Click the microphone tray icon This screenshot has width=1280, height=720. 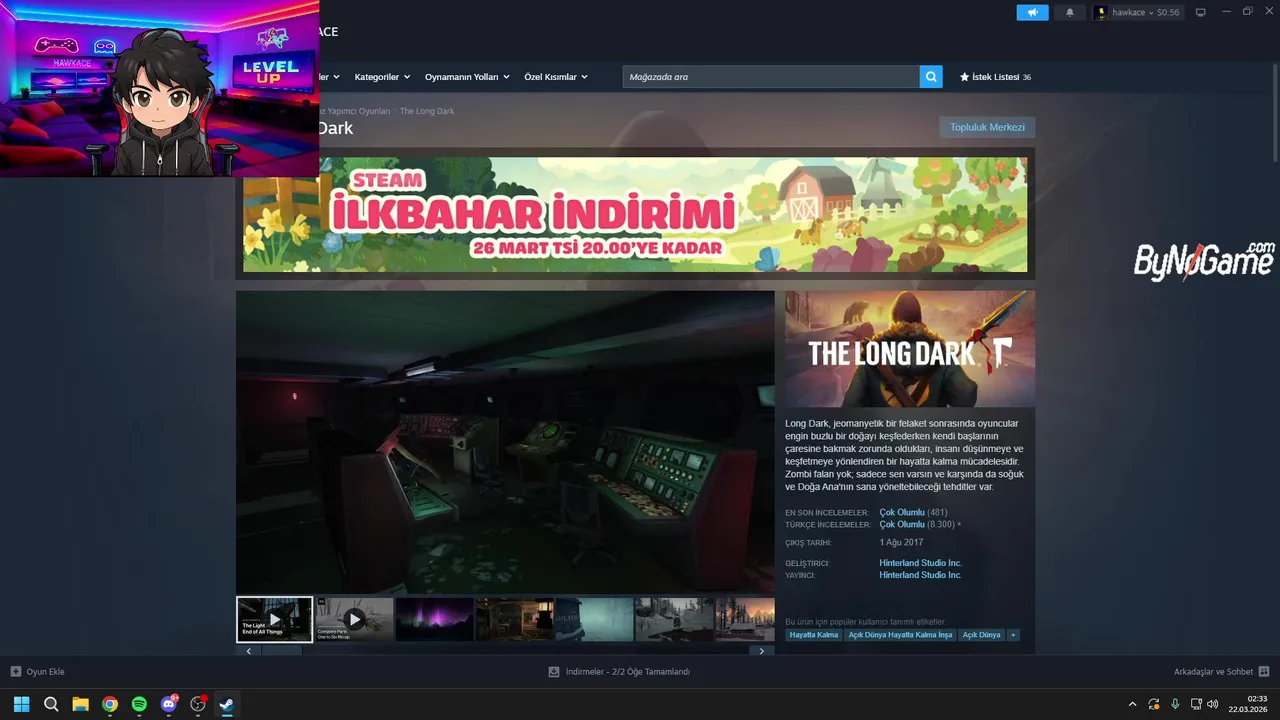tap(1175, 704)
